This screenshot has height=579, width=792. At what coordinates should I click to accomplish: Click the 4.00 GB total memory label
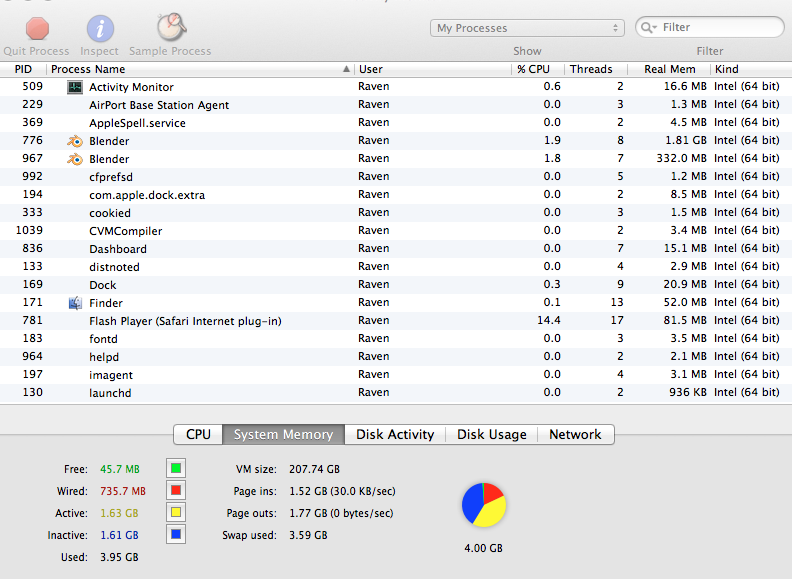[x=483, y=548]
